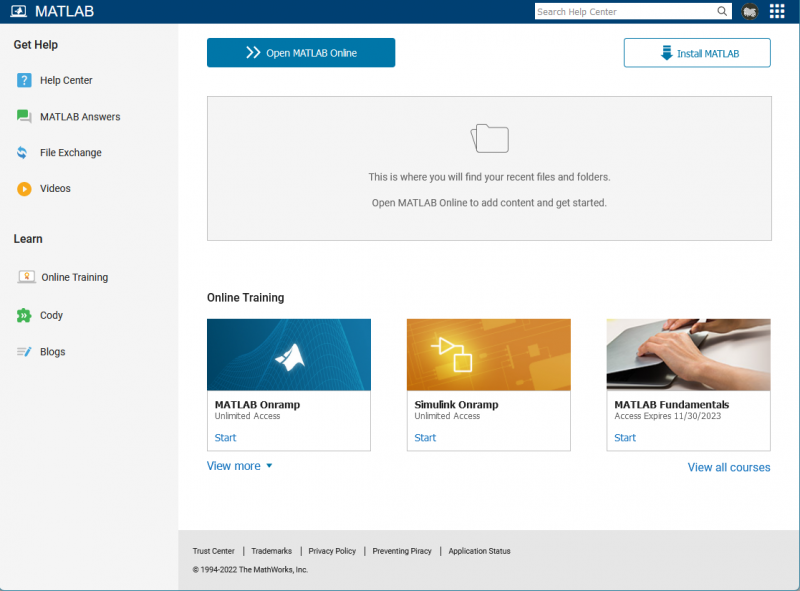Click MATLAB Fundamentals course title
Viewport: 800px width, 591px height.
pyautogui.click(x=671, y=404)
